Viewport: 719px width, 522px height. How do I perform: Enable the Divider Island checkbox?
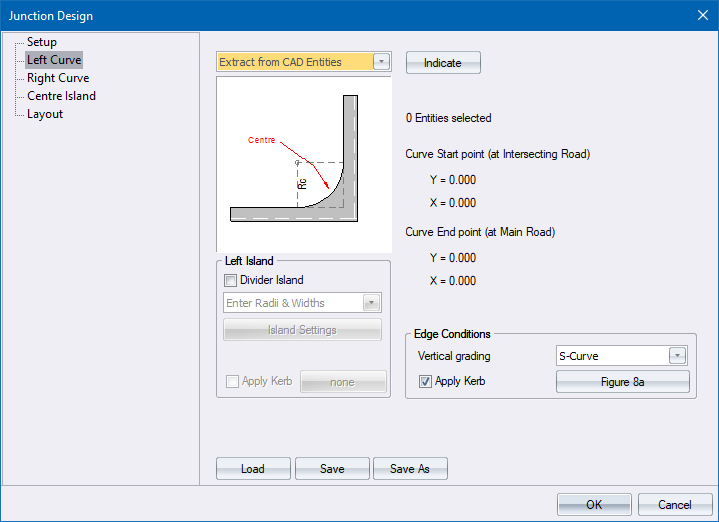coord(231,281)
